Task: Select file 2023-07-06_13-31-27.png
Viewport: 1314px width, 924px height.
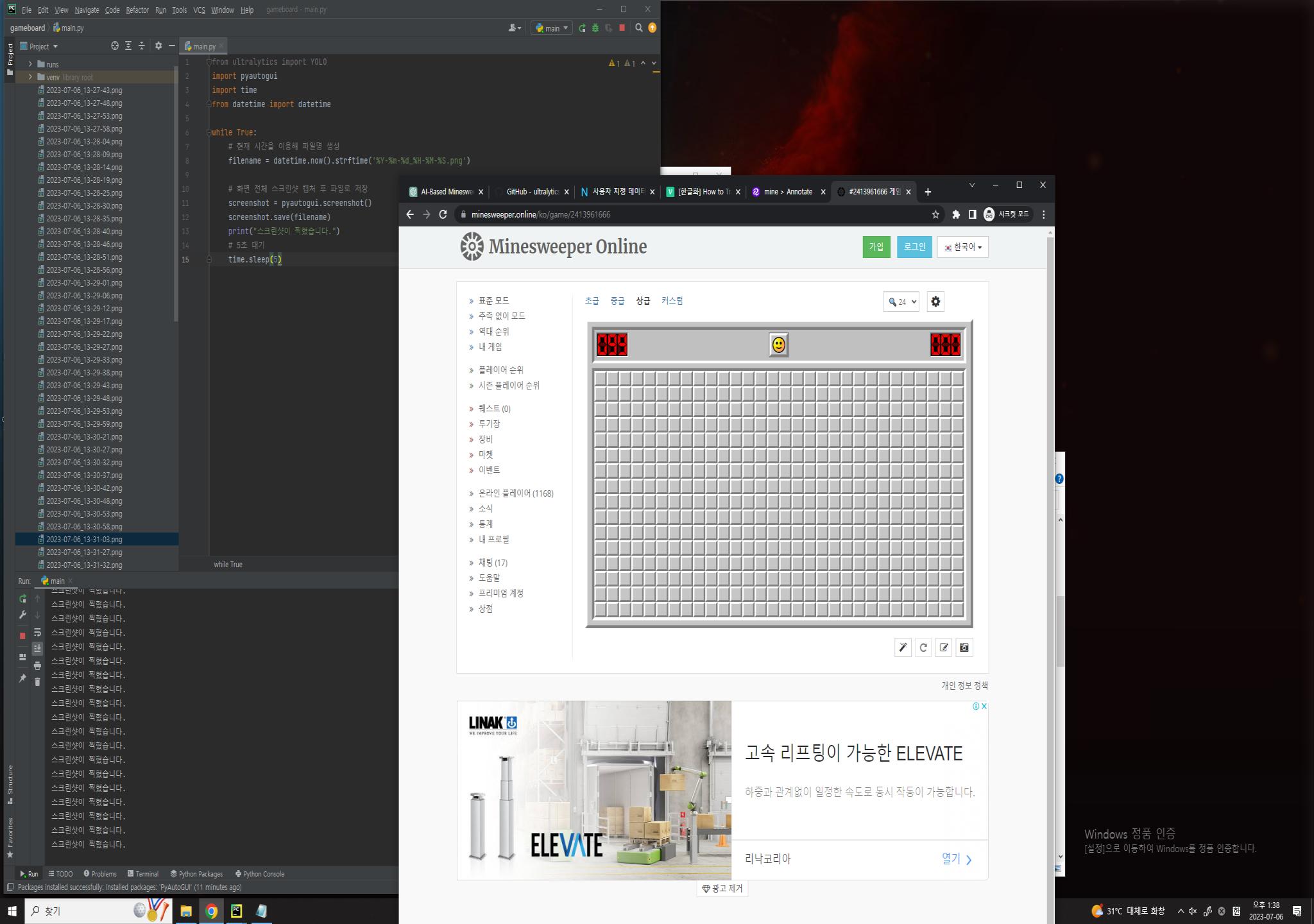Action: coord(84,552)
